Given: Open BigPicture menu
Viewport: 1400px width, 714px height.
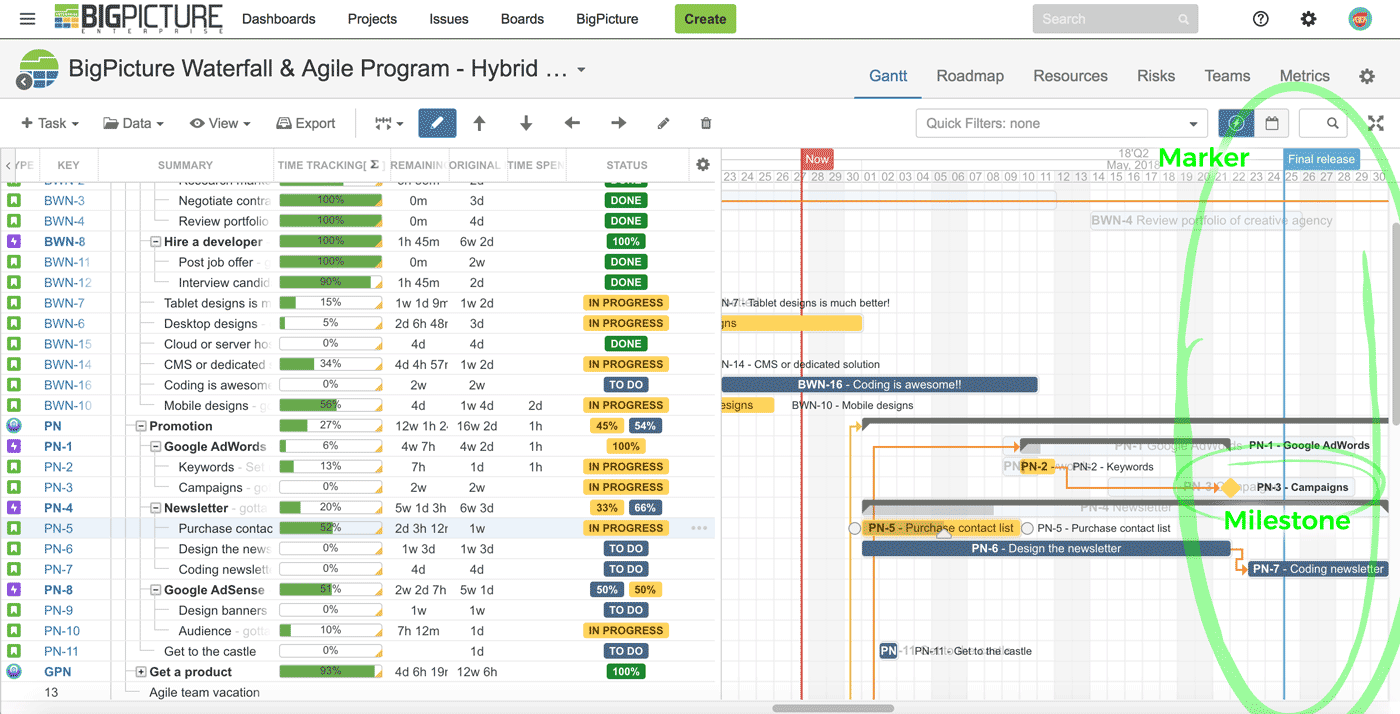Looking at the screenshot, I should point(607,19).
